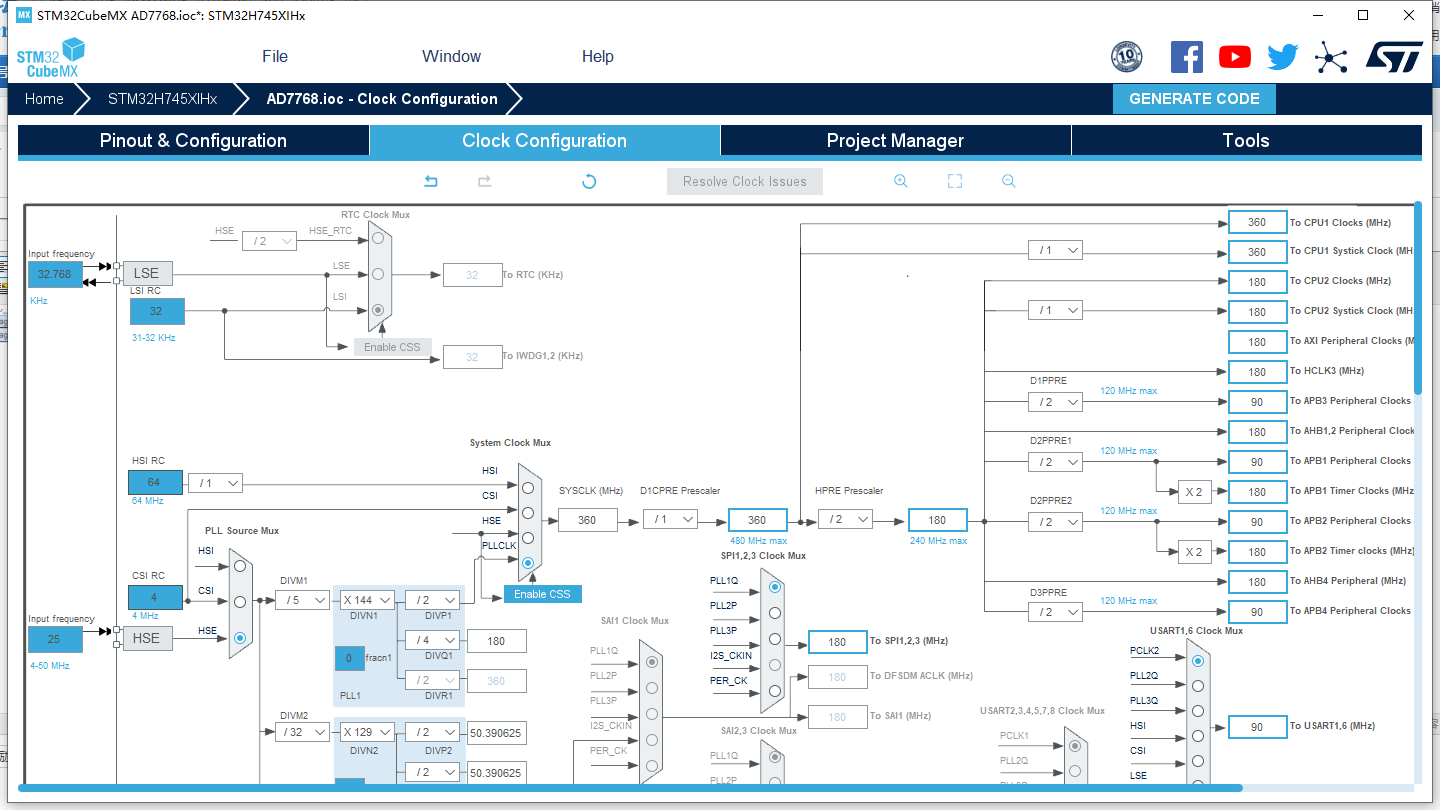
Task: Click the GENERATE CODE button
Action: pyautogui.click(x=1194, y=99)
